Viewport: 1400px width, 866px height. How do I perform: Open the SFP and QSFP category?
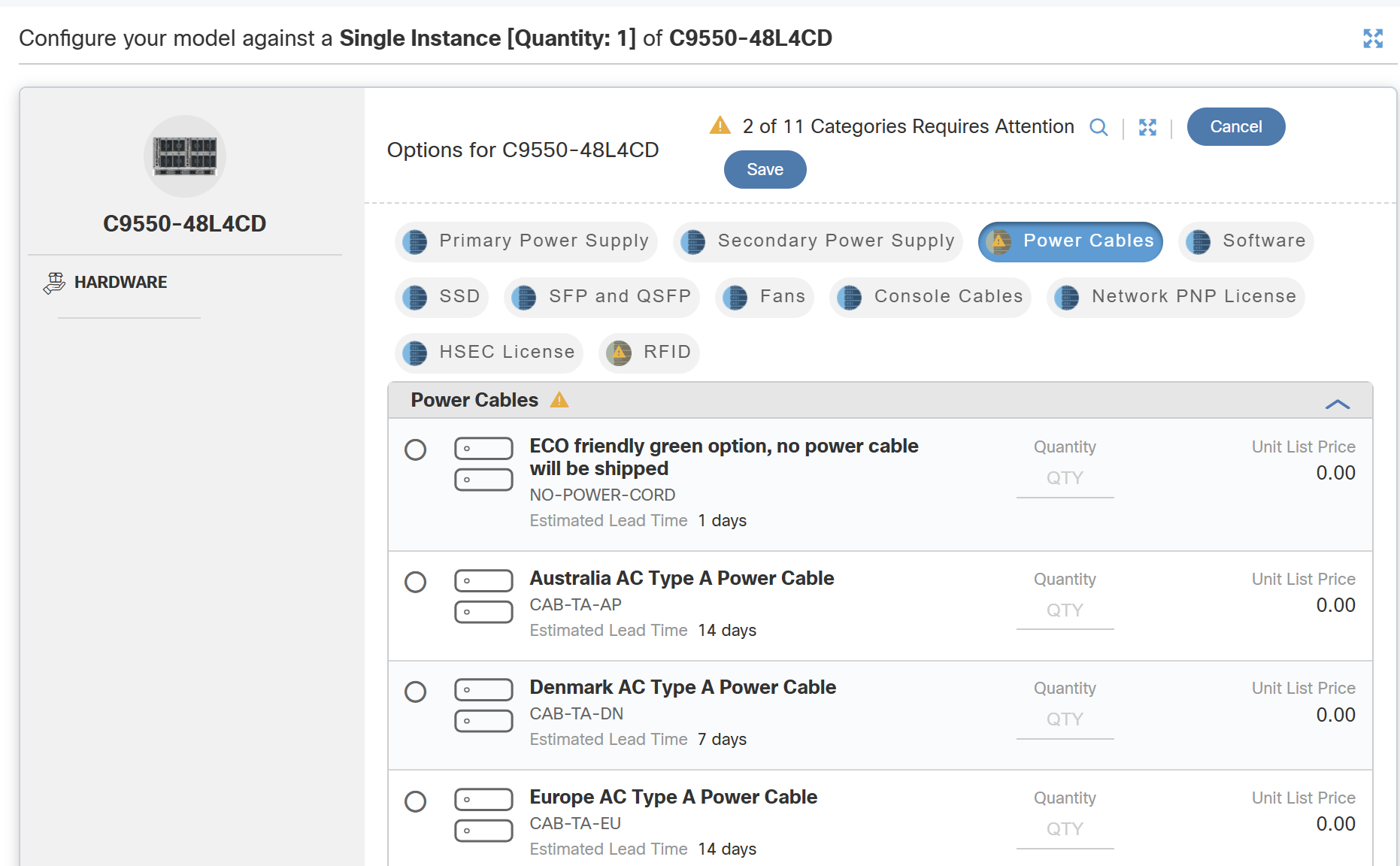click(x=602, y=297)
